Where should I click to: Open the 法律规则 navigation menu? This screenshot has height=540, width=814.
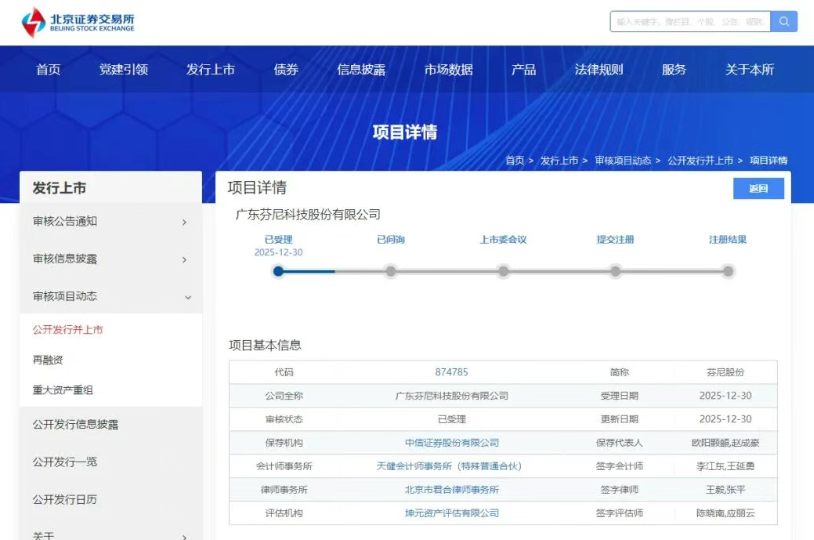(x=598, y=69)
